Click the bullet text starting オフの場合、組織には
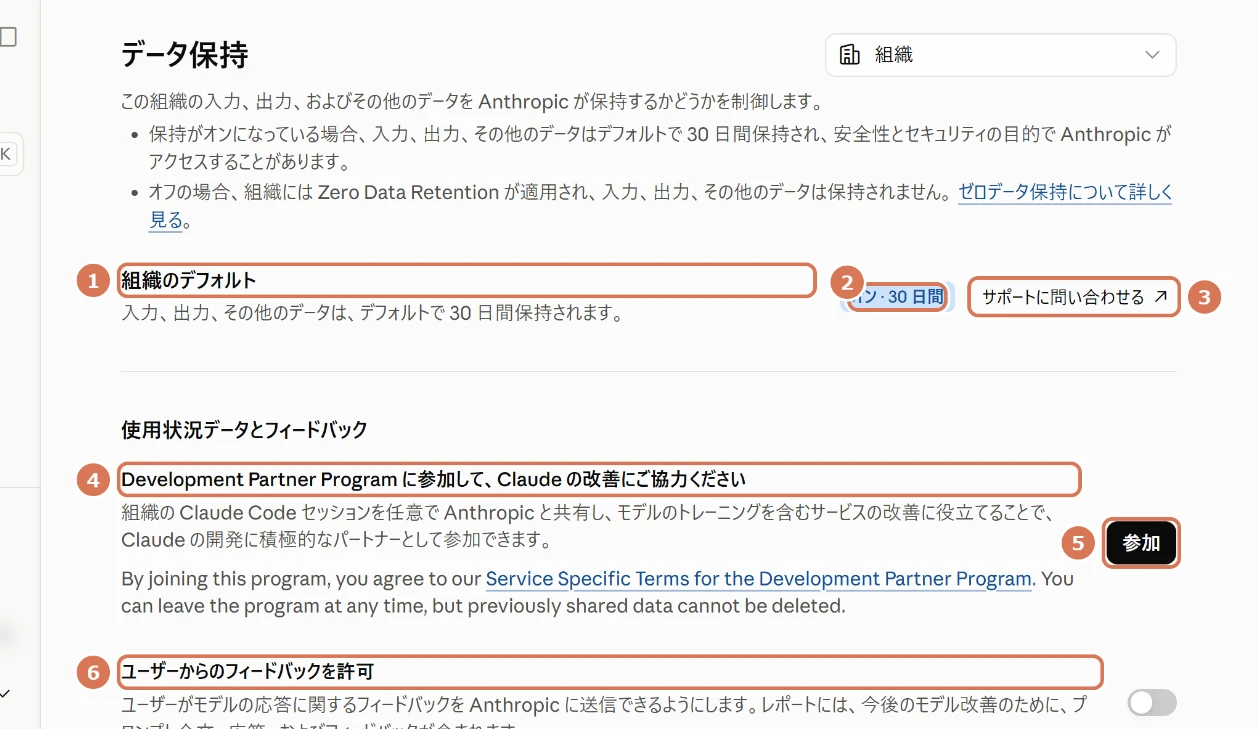1257x729 pixels. pyautogui.click(x=660, y=206)
